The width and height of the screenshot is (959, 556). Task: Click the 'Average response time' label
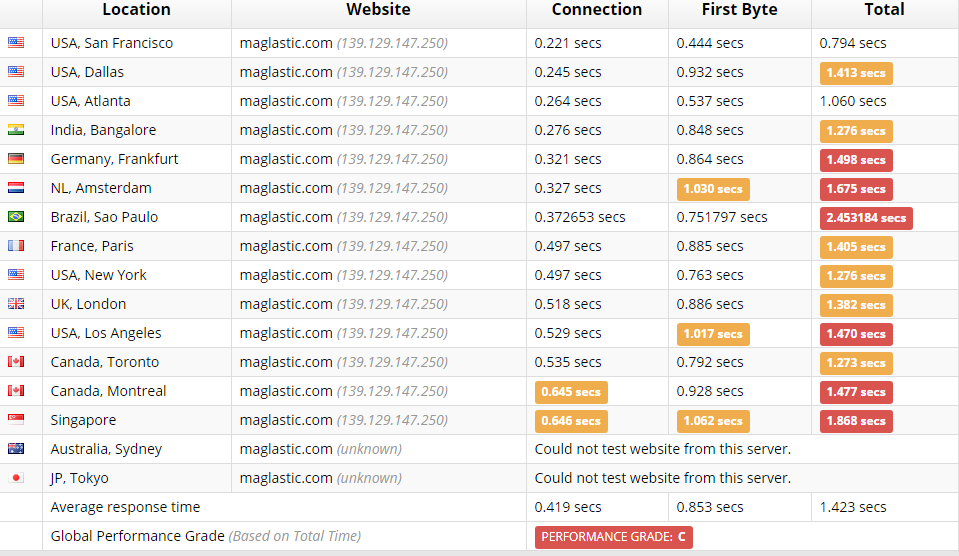coord(125,507)
